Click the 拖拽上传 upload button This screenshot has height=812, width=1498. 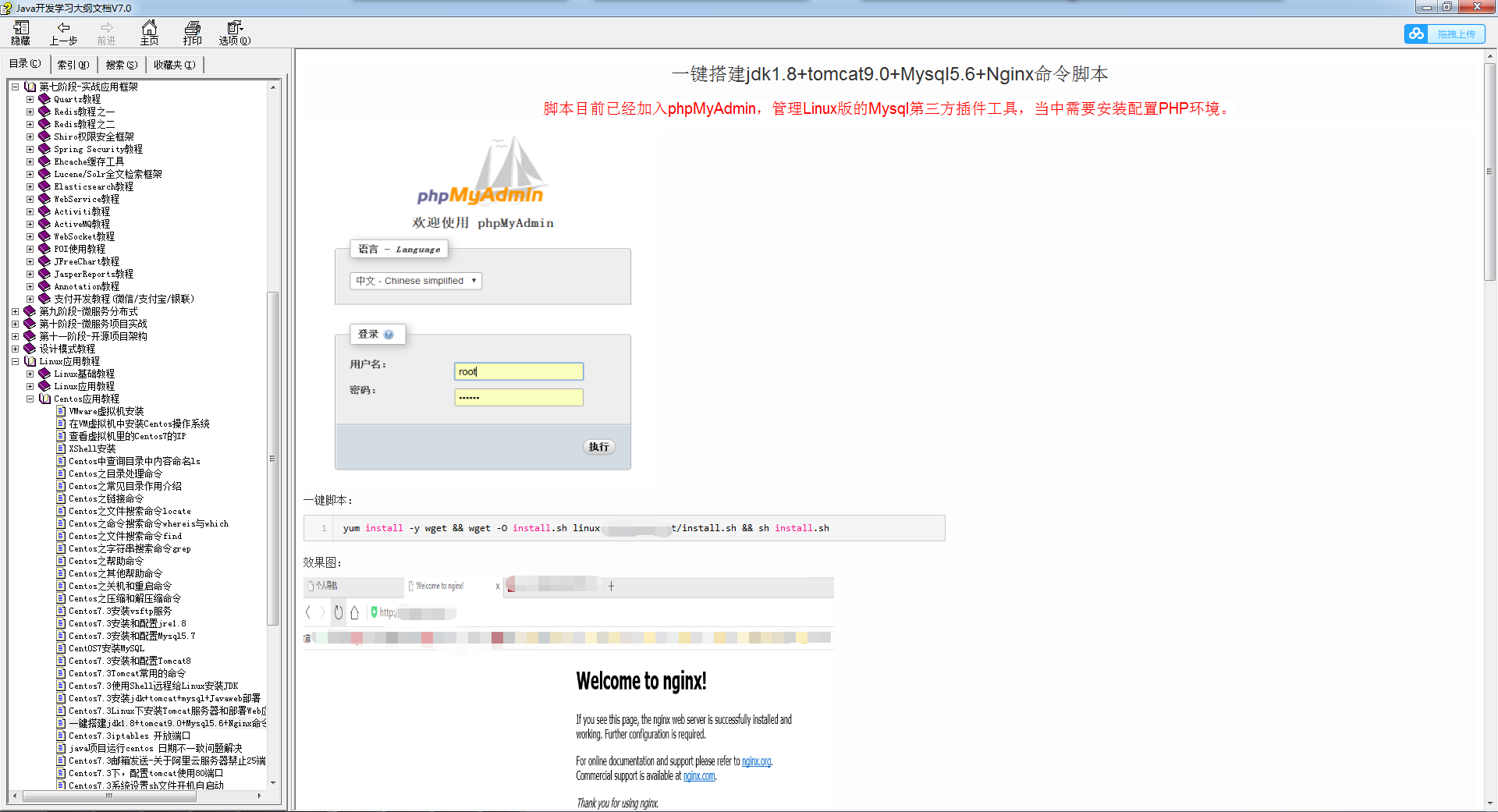click(1456, 34)
